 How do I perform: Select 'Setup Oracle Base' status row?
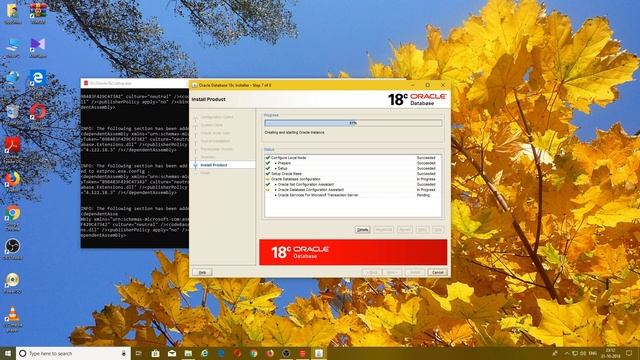coord(353,173)
